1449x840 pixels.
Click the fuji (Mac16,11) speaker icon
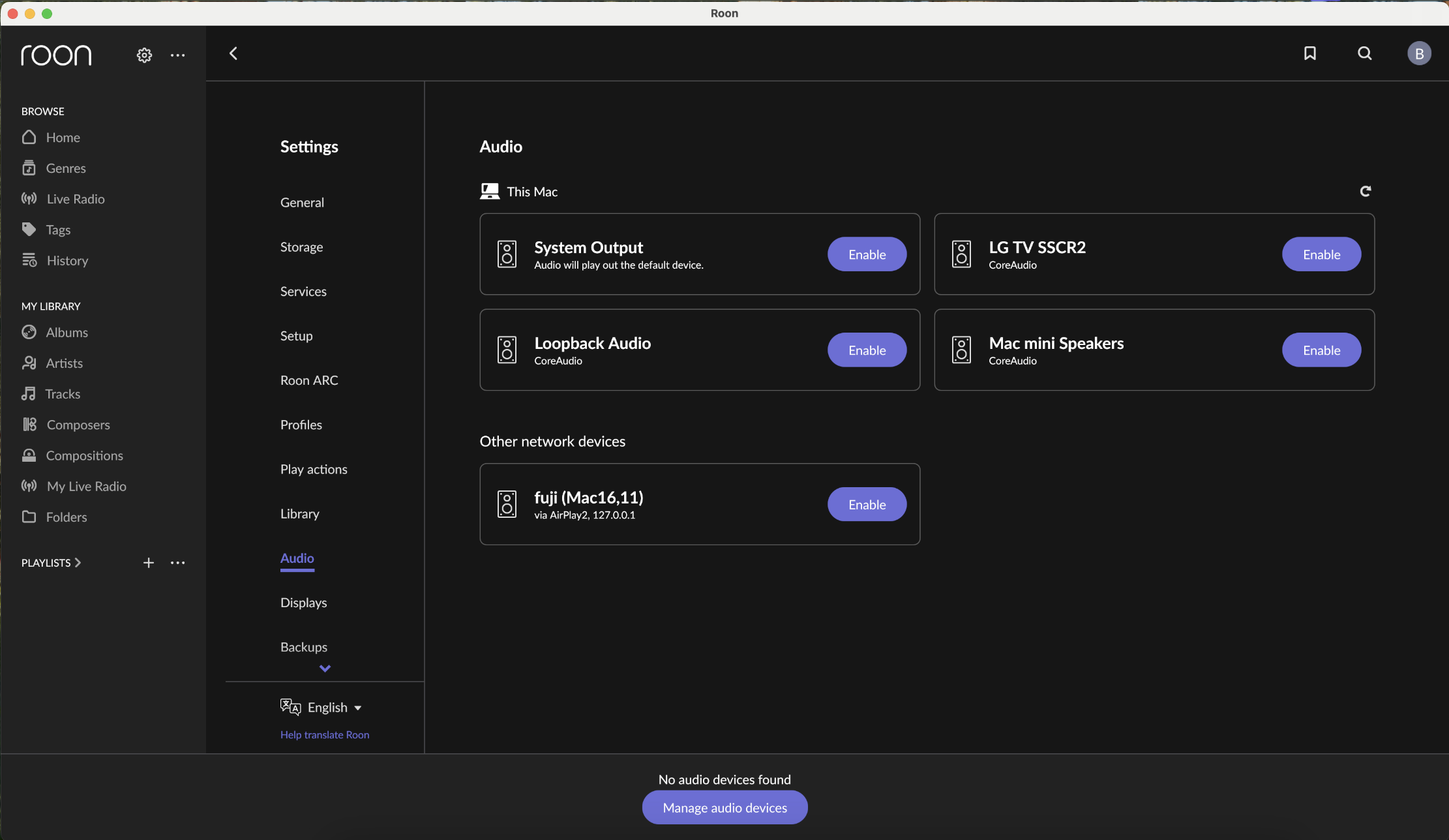pos(507,504)
